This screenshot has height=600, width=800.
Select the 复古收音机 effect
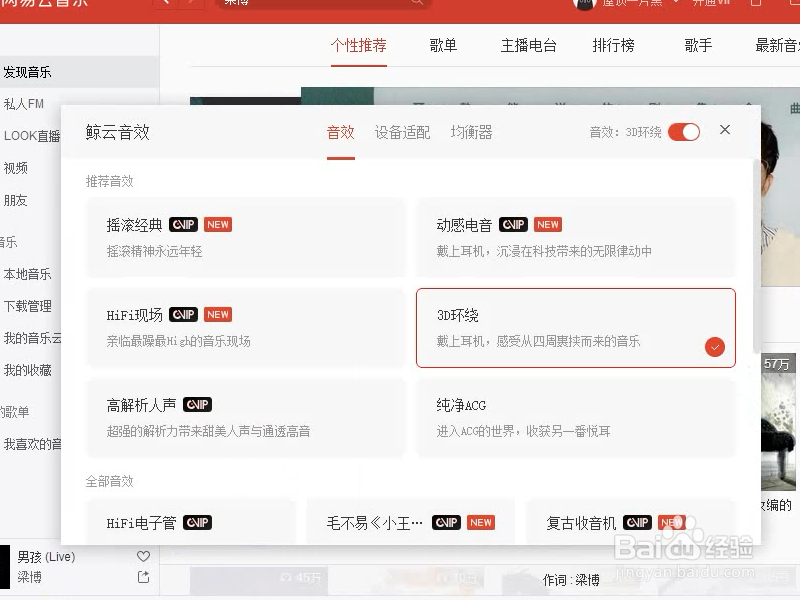click(631, 522)
